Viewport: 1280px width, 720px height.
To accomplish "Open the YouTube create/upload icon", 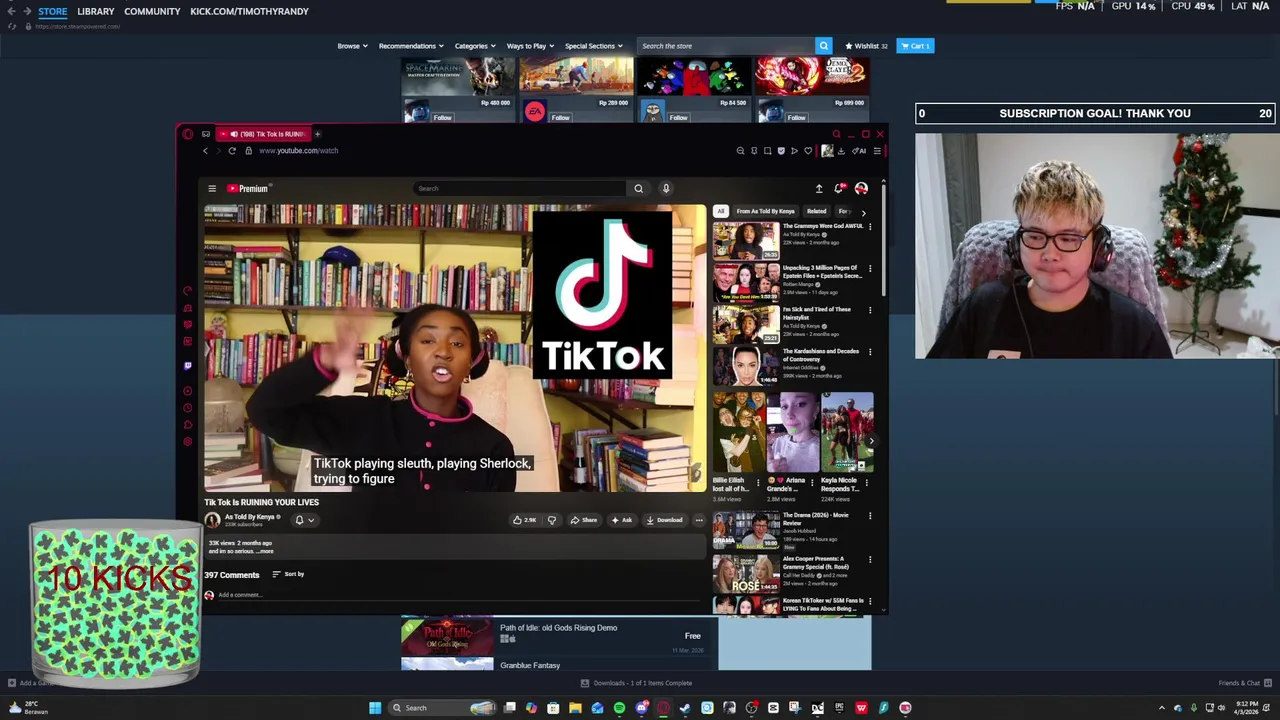I will [819, 188].
